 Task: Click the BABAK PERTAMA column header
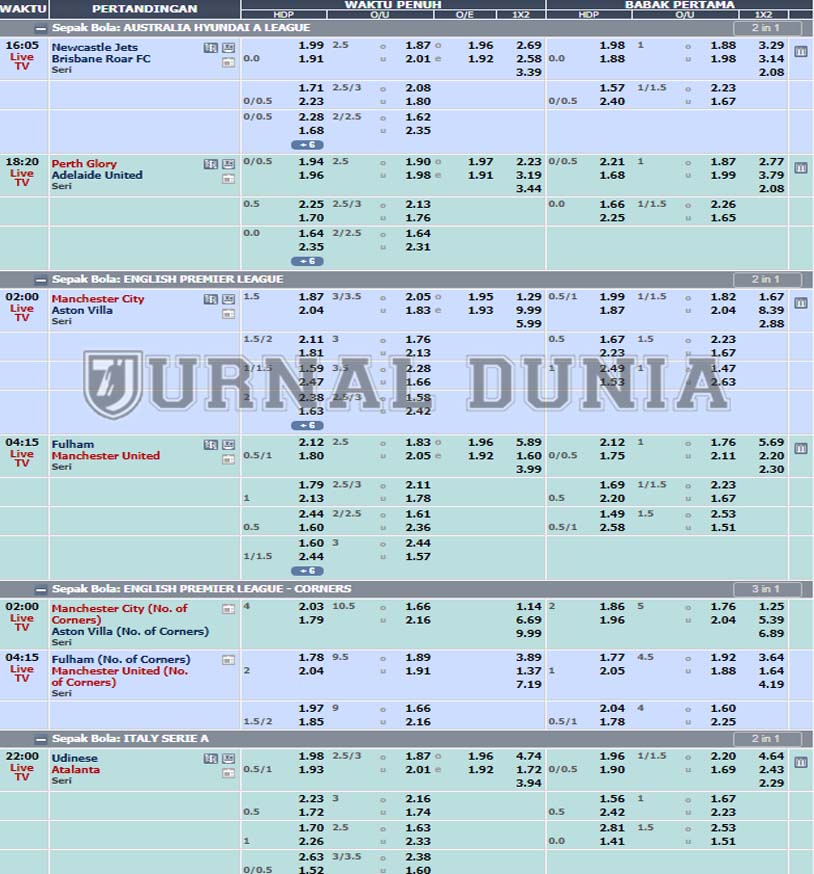click(x=679, y=5)
